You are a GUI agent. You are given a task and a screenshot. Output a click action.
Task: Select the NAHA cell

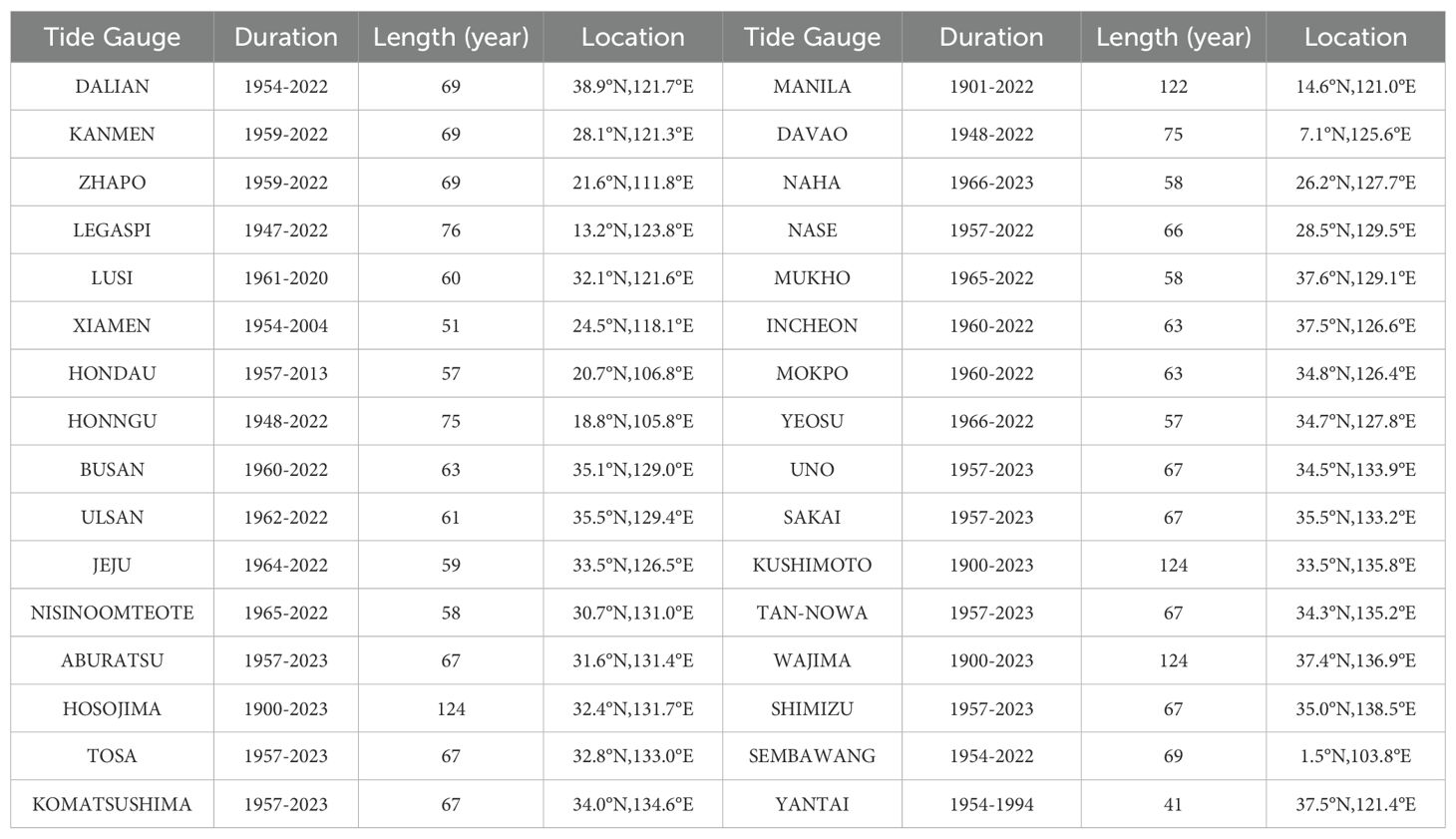click(x=812, y=183)
